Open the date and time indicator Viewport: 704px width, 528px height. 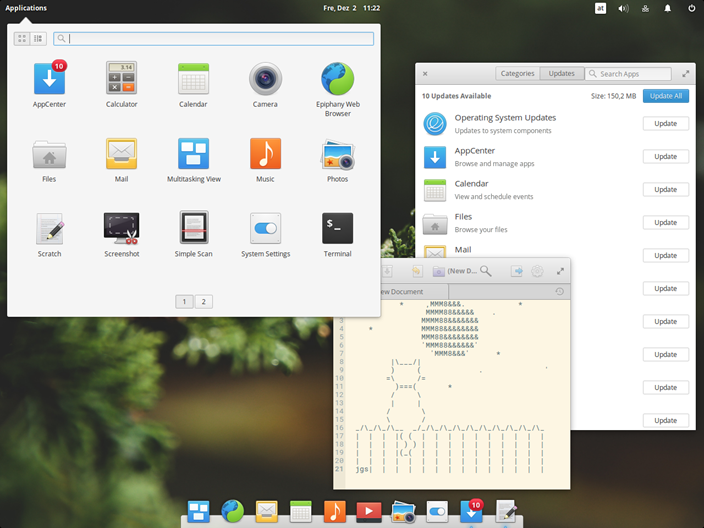(352, 8)
